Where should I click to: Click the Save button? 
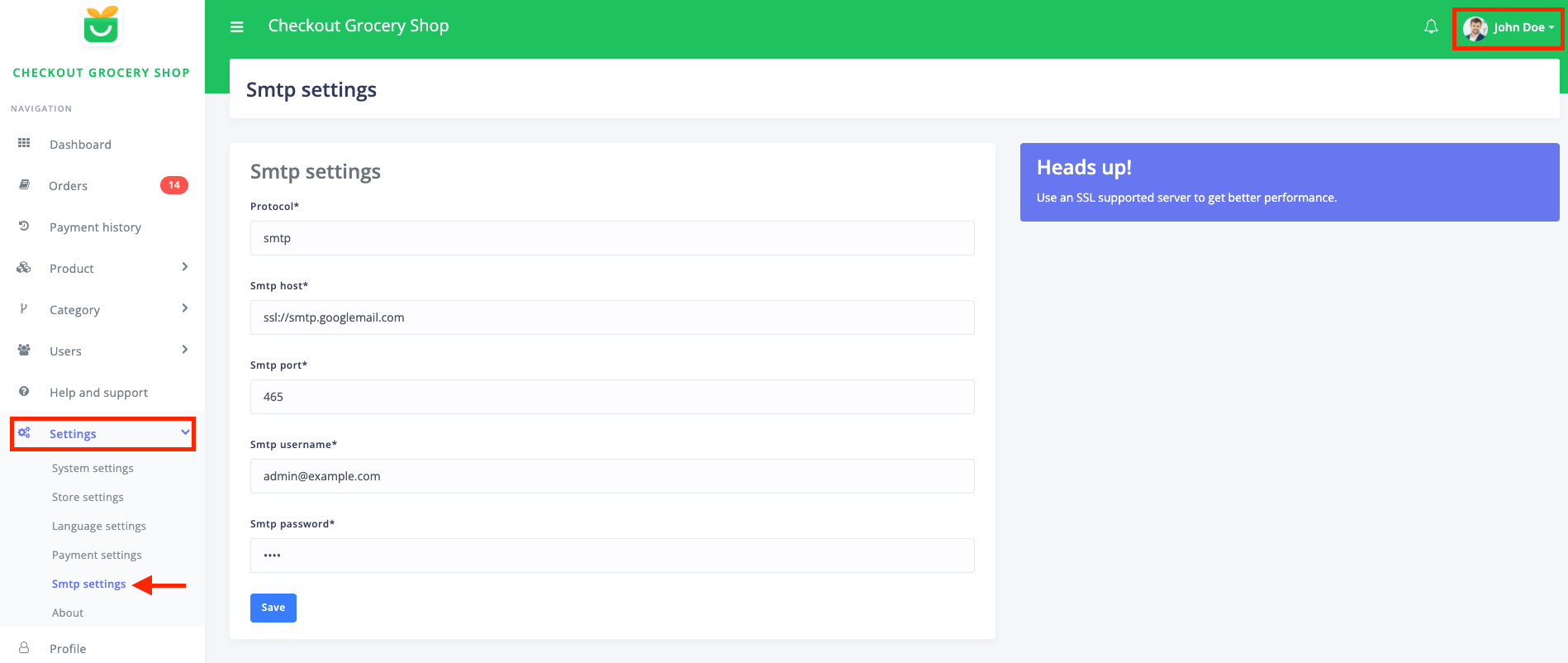pyautogui.click(x=273, y=608)
